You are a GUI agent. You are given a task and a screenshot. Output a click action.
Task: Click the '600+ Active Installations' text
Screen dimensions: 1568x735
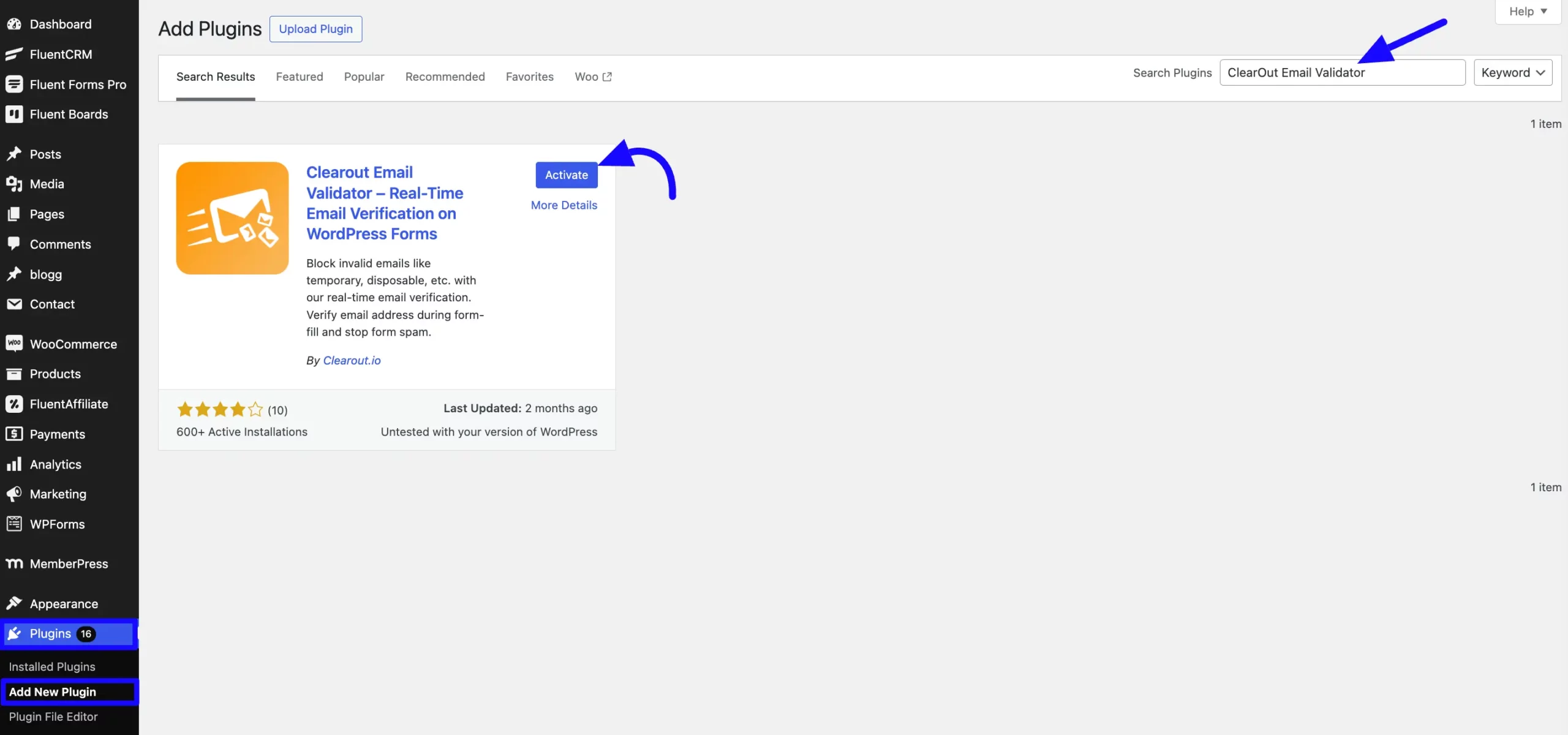coord(242,432)
